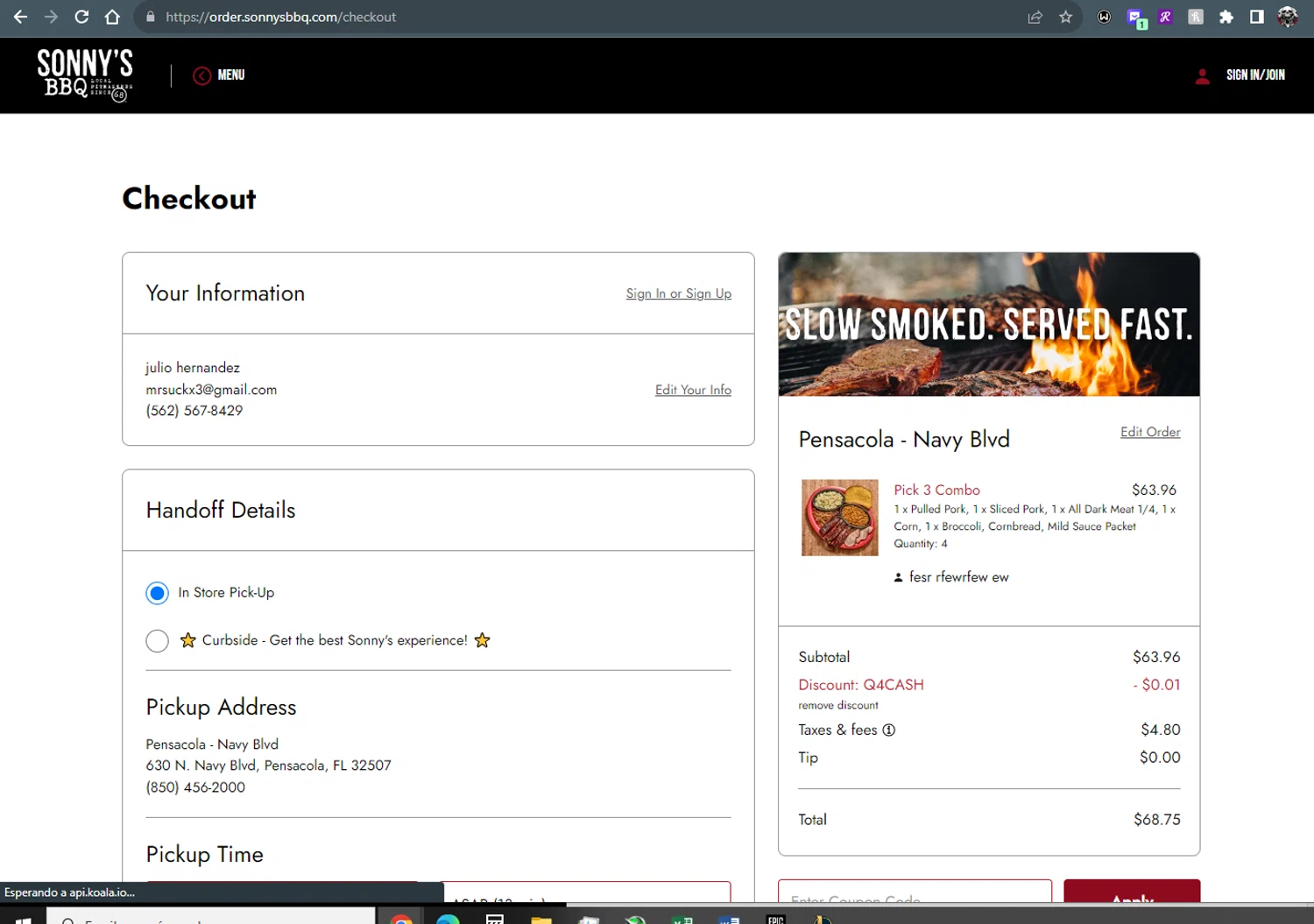Open Chrome from the taskbar
The height and width of the screenshot is (924, 1314).
(401, 919)
